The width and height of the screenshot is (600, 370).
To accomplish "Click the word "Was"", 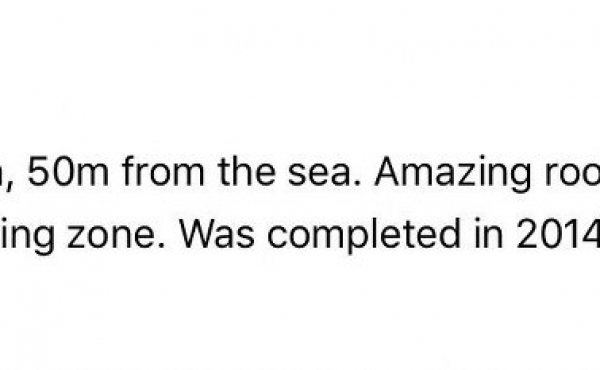I will pos(217,233).
